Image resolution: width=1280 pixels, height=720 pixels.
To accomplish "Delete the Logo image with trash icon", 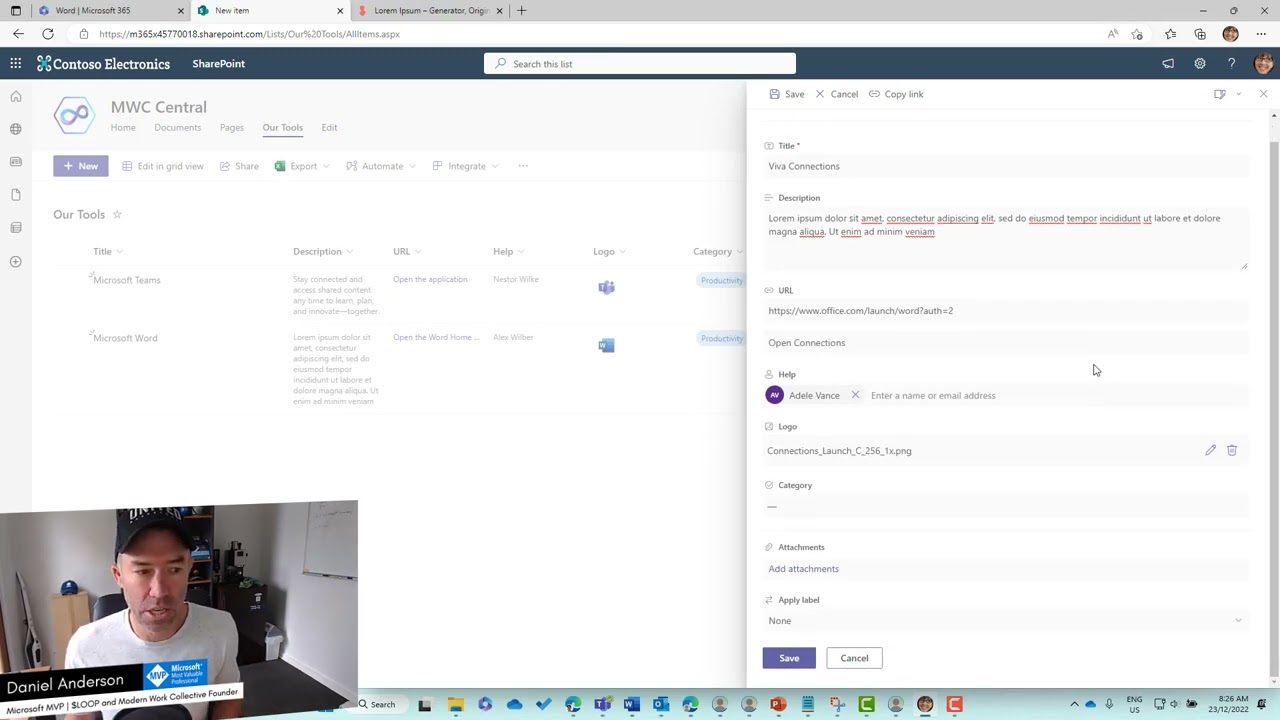I will point(1232,450).
